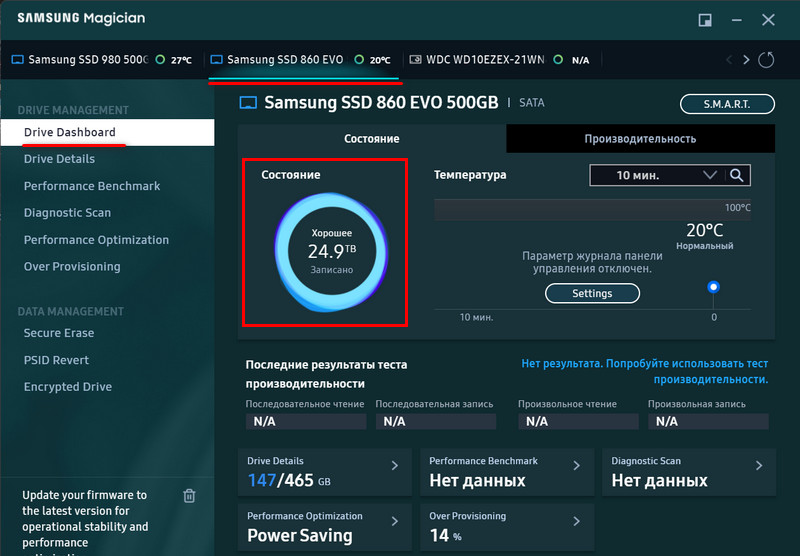The width and height of the screenshot is (800, 556).
Task: Click the mini-mode window icon
Action: coord(705,20)
